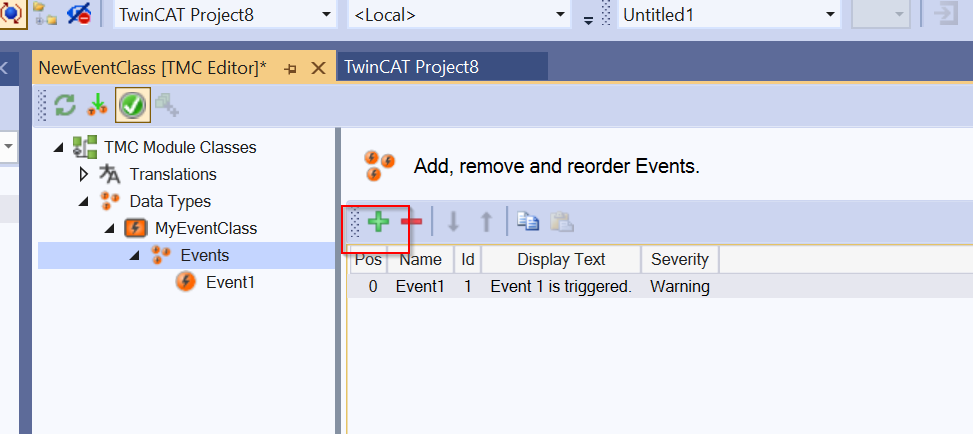Screen dimensions: 973x434
Task: Collapse the Events tree node
Action: [x=136, y=255]
